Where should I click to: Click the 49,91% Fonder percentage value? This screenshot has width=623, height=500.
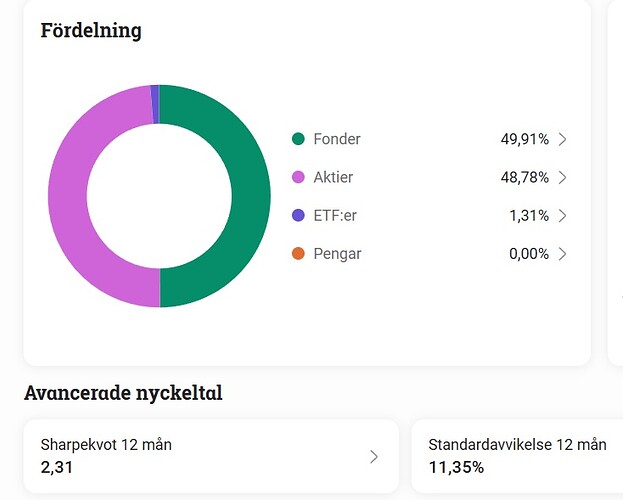[x=524, y=139]
